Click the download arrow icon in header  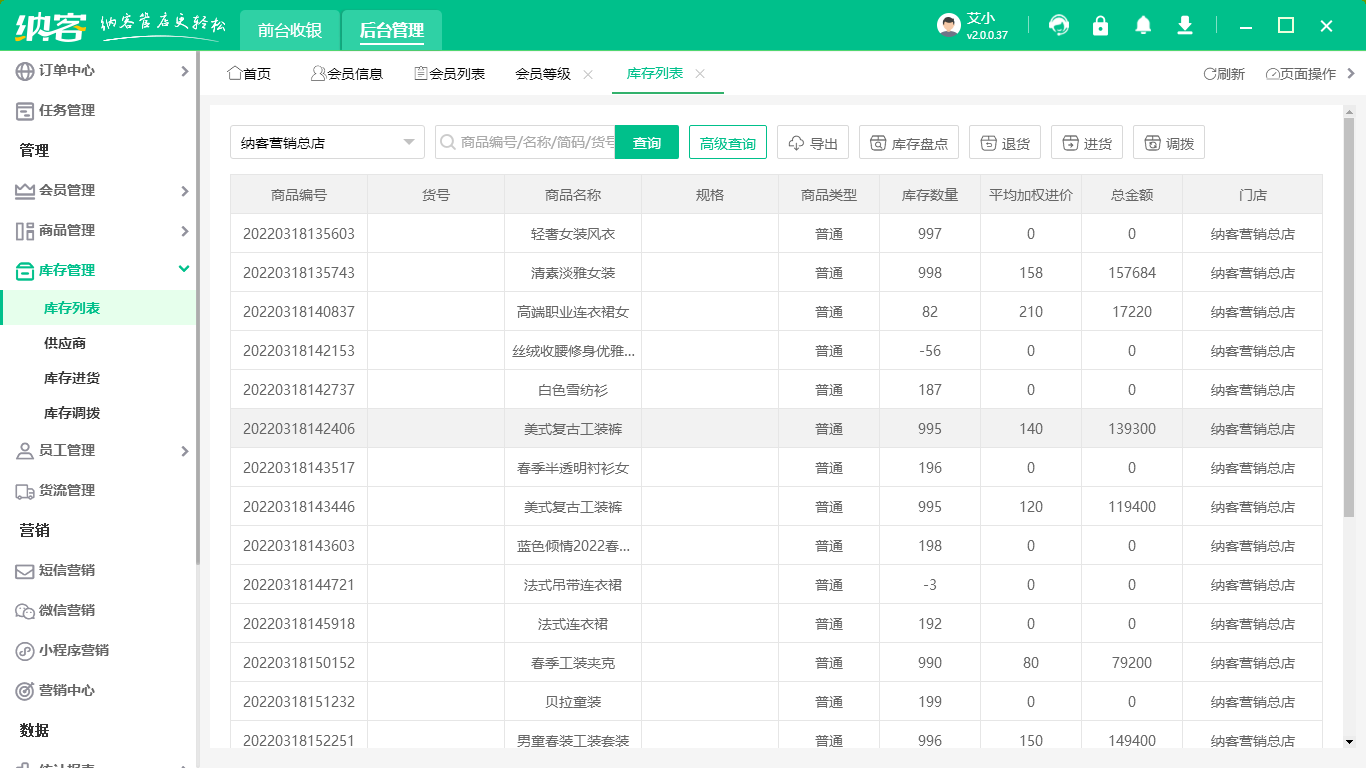coord(1185,25)
